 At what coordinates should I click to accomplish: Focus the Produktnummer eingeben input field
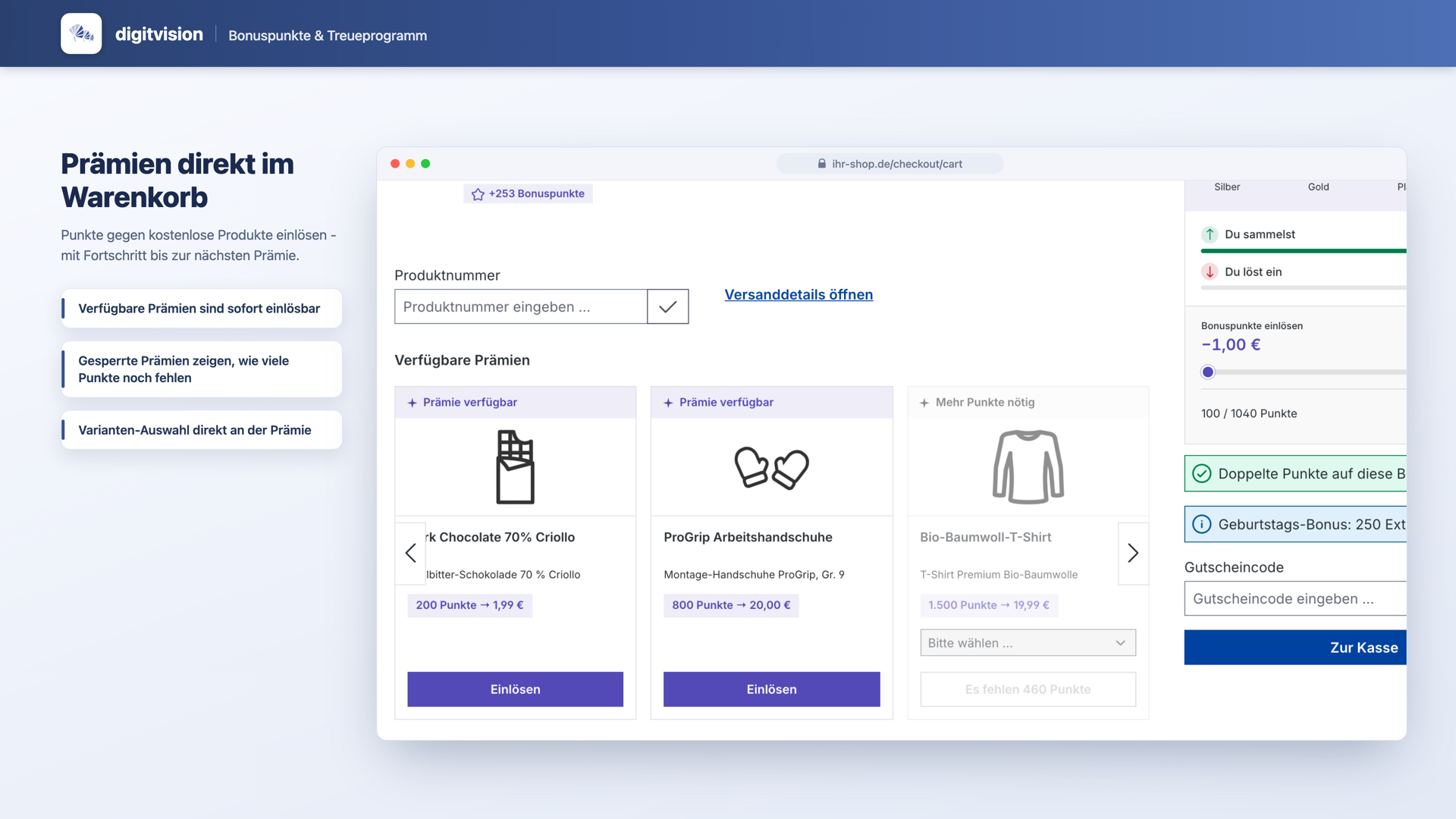tap(521, 306)
